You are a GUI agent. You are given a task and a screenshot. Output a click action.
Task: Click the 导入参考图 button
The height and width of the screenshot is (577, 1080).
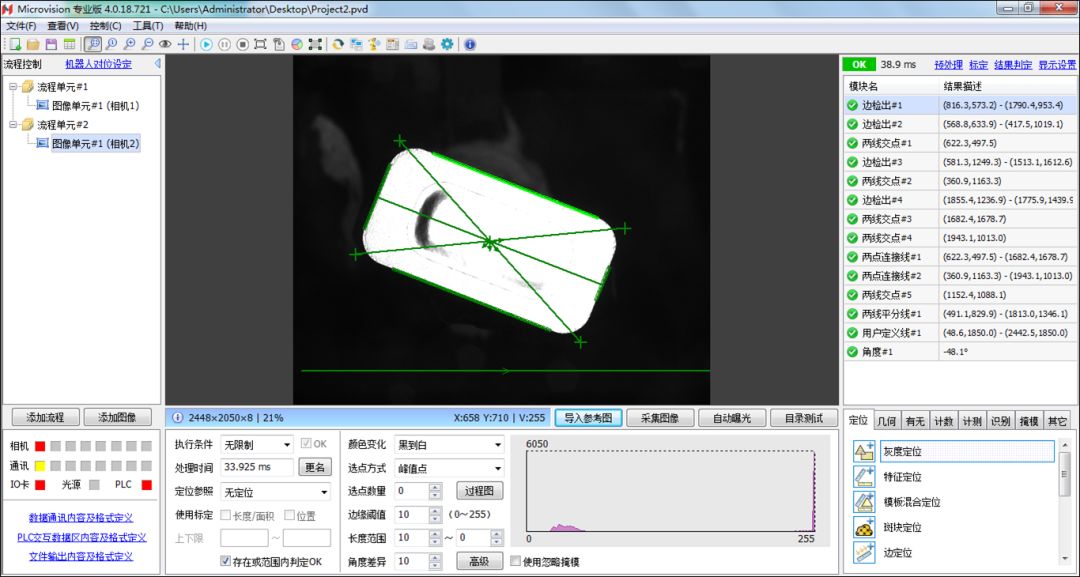(x=588, y=417)
